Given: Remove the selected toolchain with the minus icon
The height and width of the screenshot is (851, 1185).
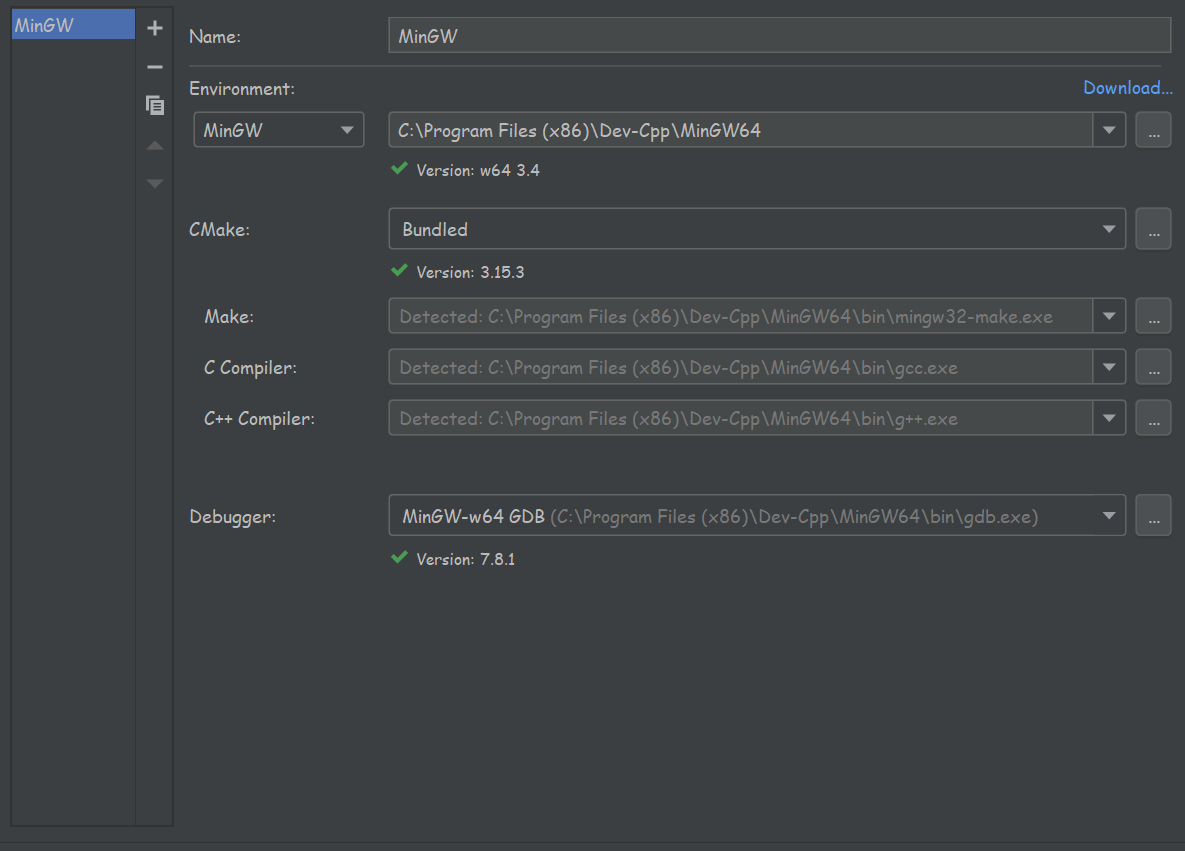Looking at the screenshot, I should [155, 67].
